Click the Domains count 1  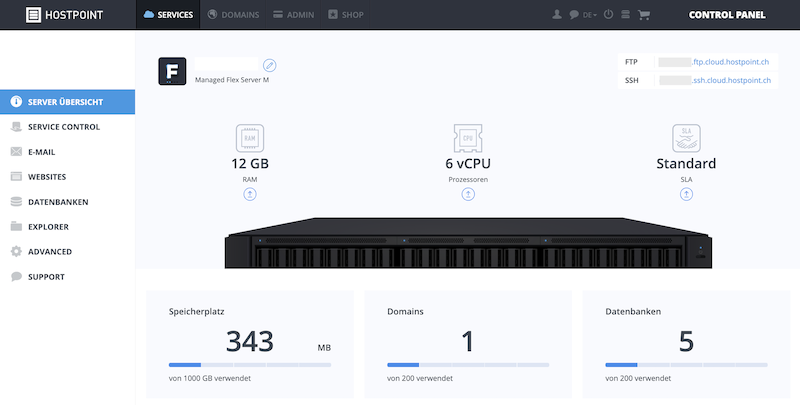point(468,341)
